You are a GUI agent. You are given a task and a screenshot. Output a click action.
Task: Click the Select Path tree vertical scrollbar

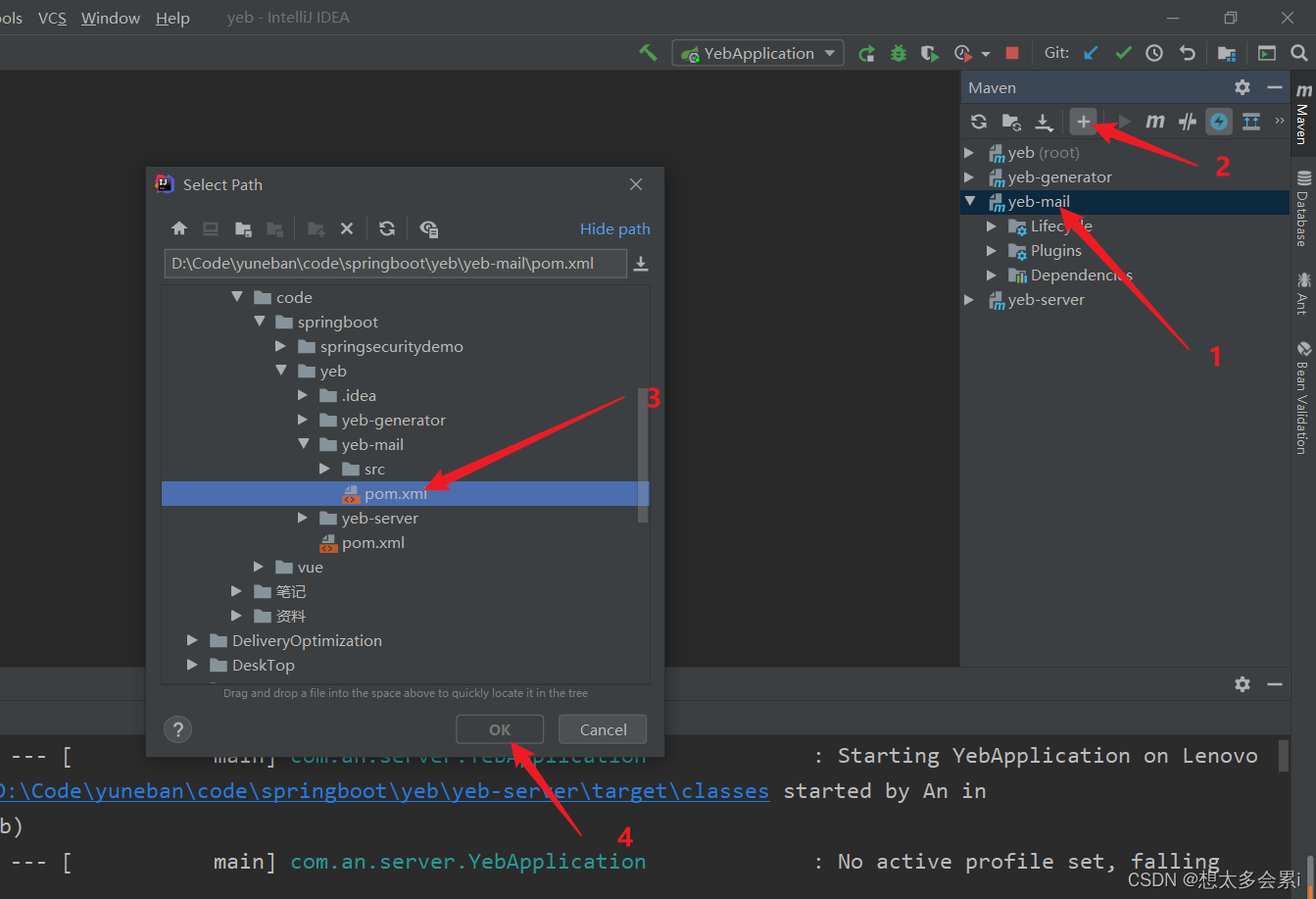[643, 456]
